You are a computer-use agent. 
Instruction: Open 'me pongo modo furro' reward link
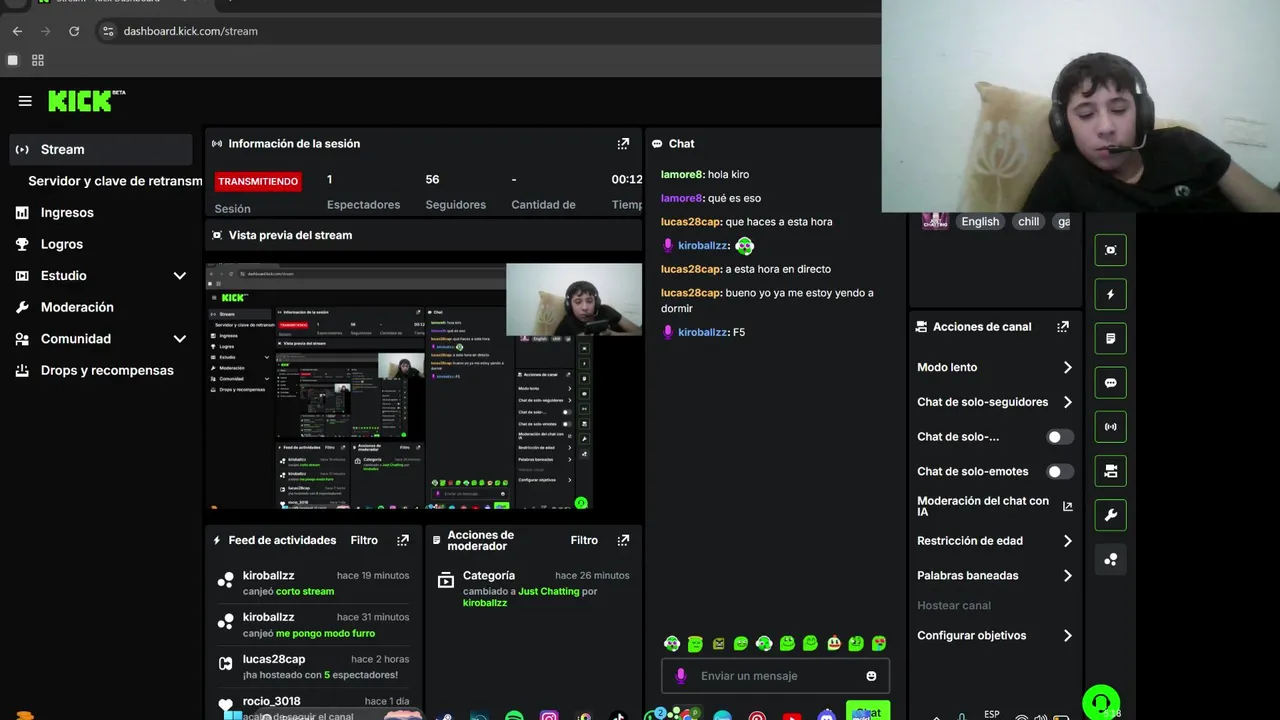tap(325, 633)
